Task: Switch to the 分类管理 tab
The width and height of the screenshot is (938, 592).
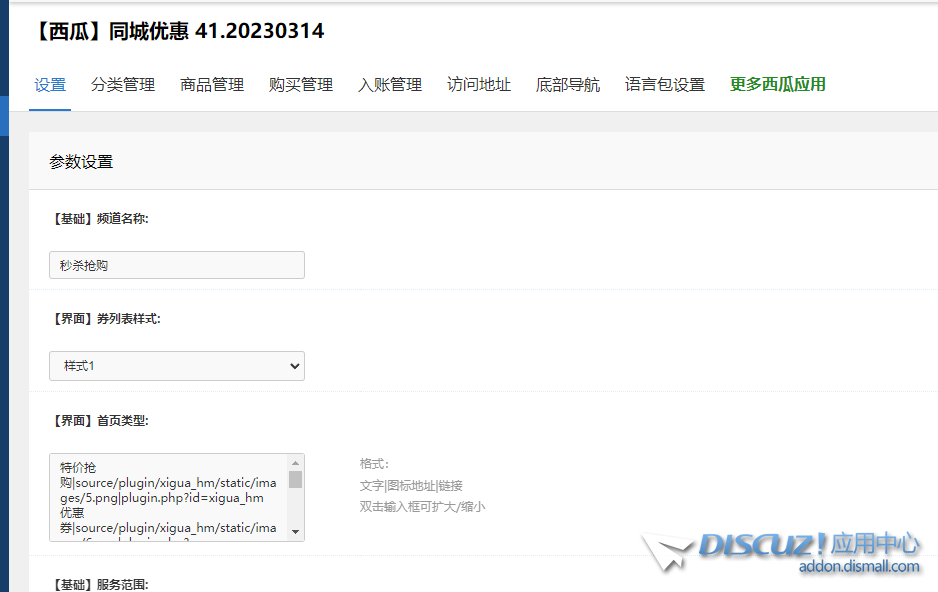Action: click(123, 85)
